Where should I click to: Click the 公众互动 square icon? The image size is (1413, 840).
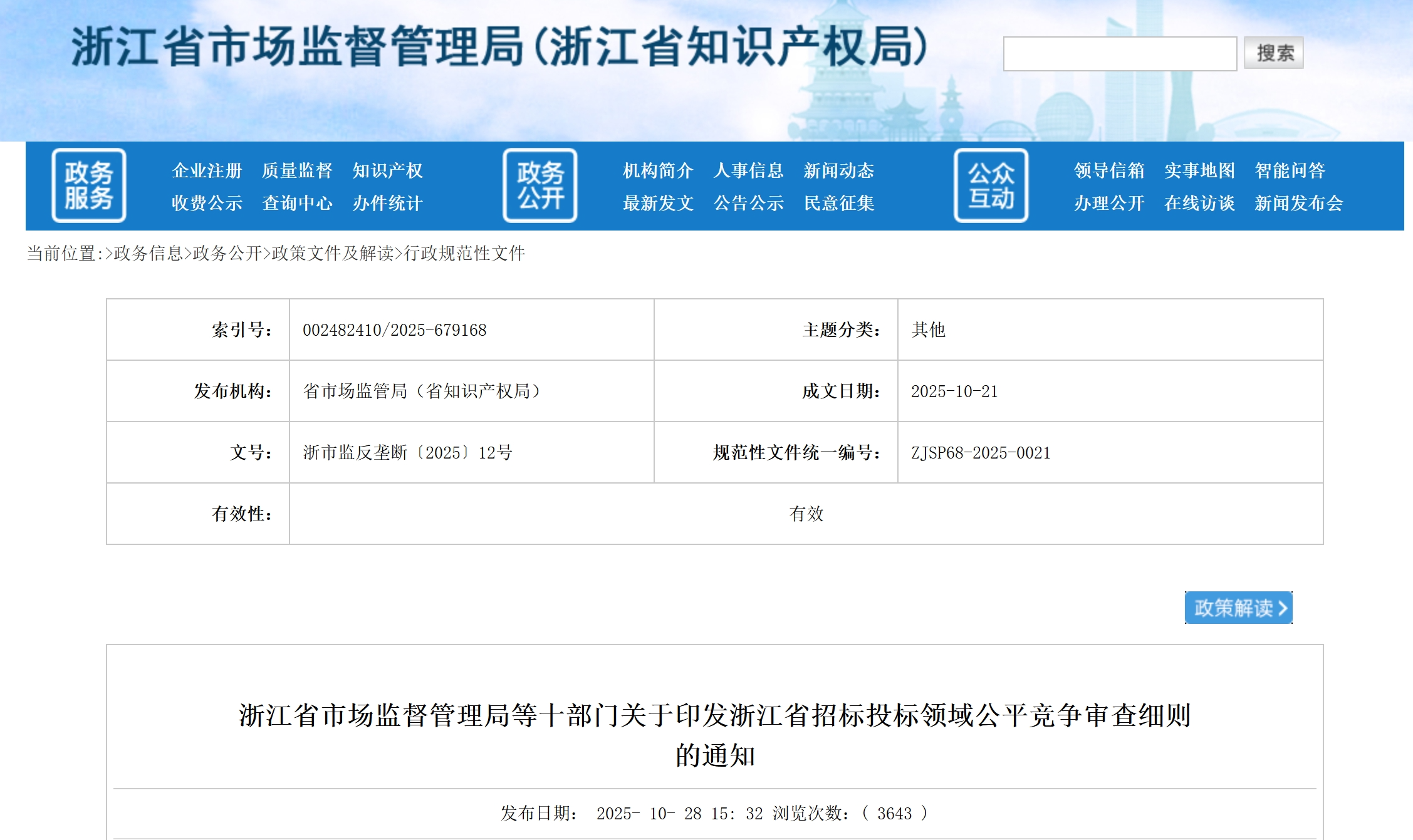[991, 185]
